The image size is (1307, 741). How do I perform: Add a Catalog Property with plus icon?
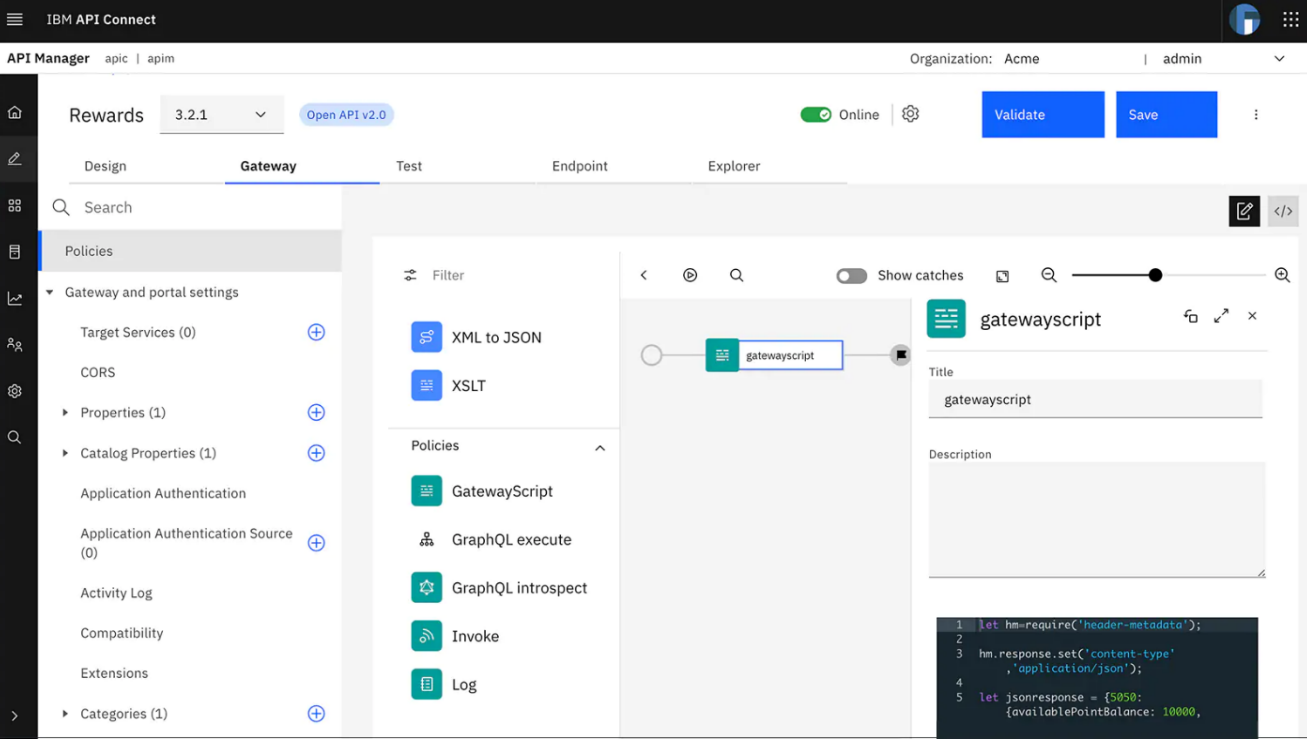316,453
